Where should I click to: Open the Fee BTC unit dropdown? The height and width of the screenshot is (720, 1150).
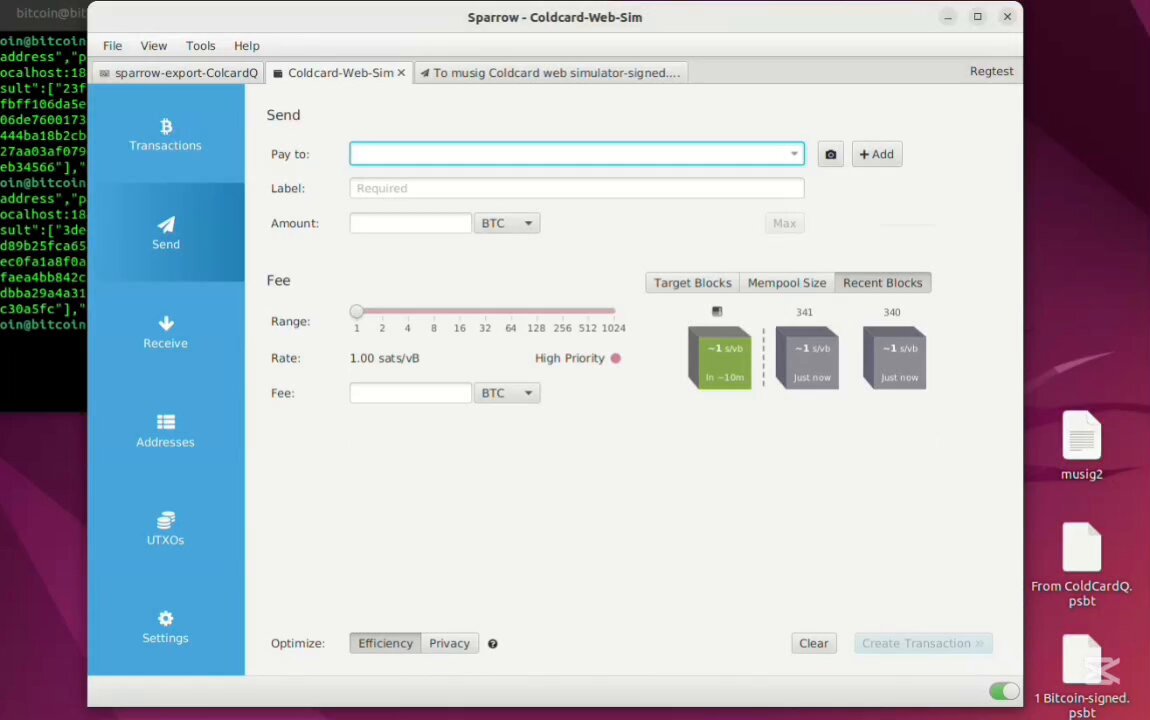[x=507, y=393]
